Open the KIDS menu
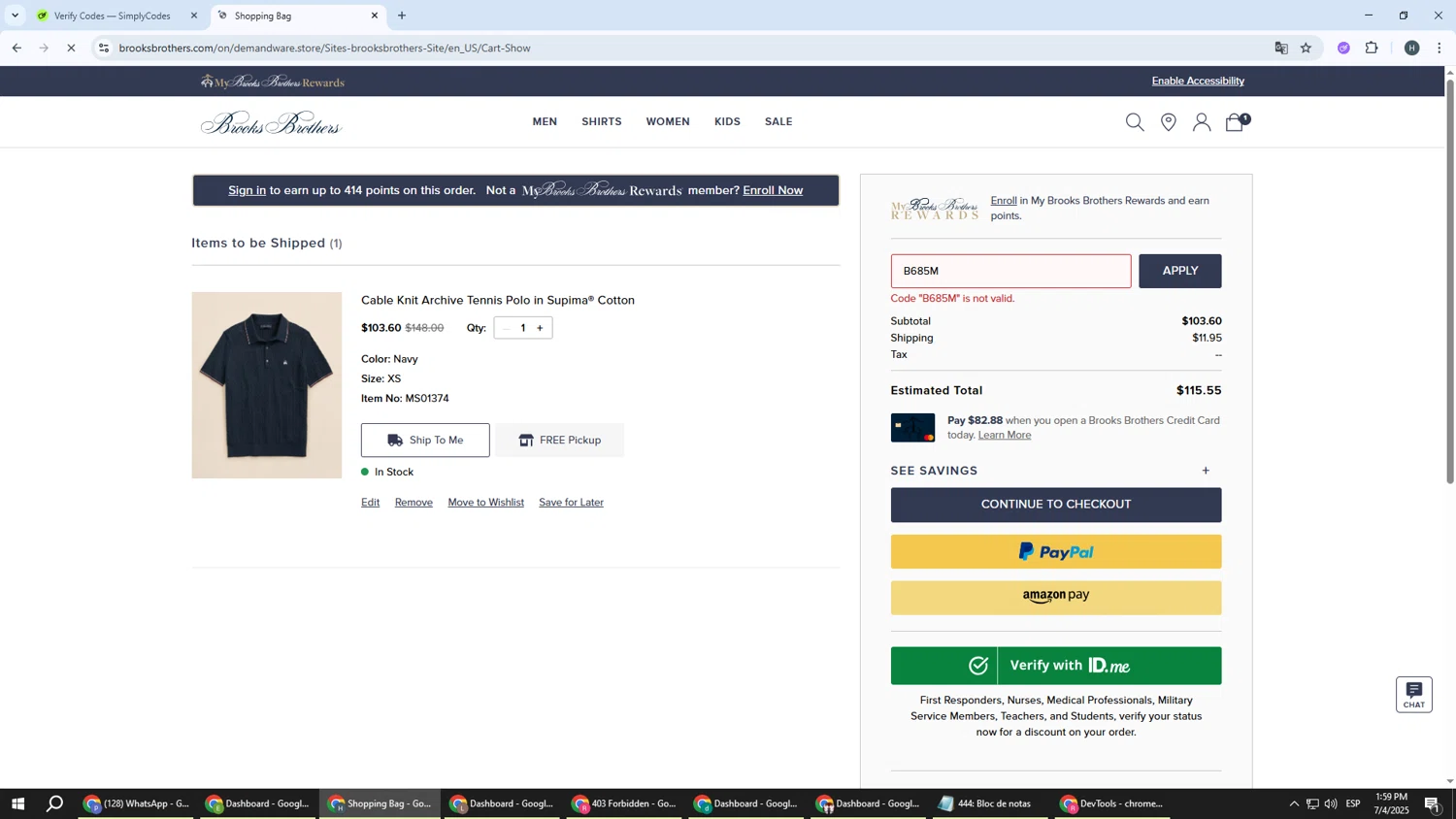Image resolution: width=1456 pixels, height=819 pixels. point(727,122)
